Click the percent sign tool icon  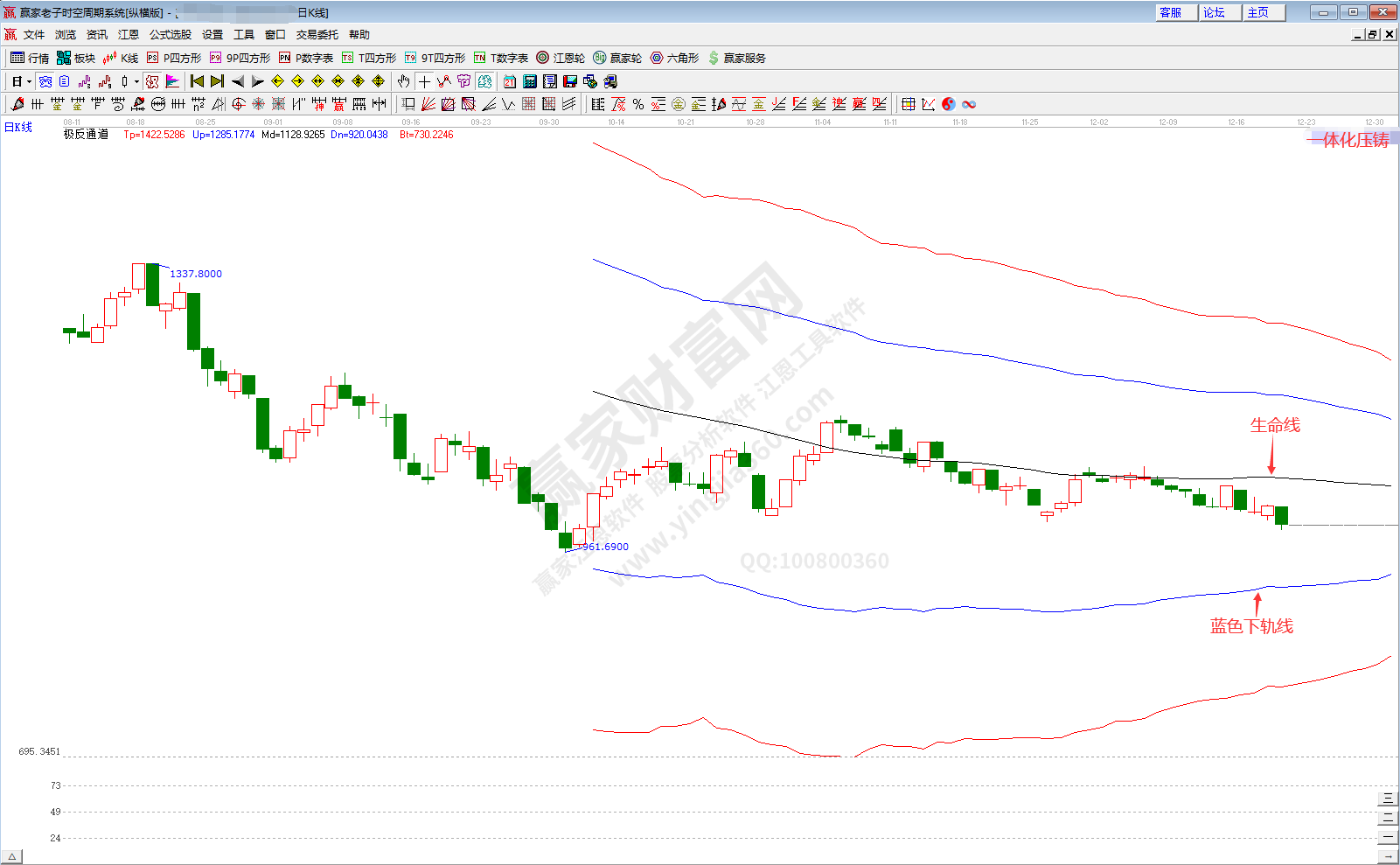pos(638,104)
